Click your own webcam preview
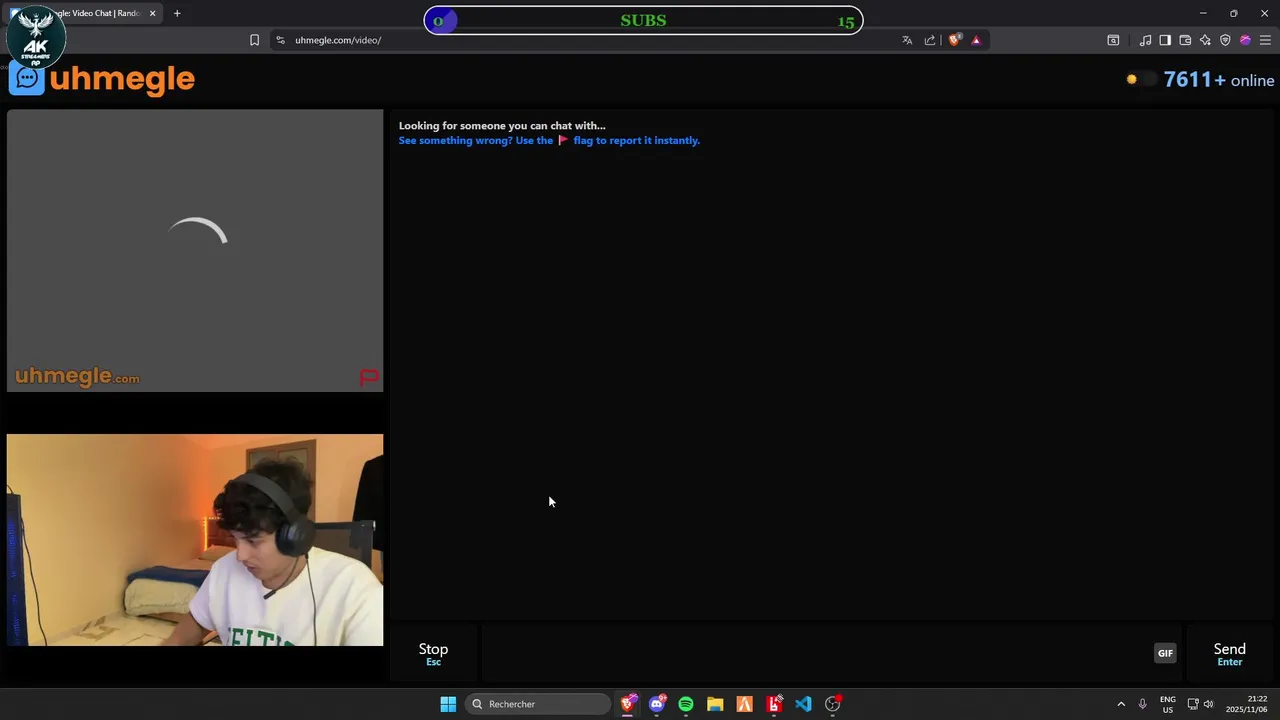1280x720 pixels. click(195, 540)
